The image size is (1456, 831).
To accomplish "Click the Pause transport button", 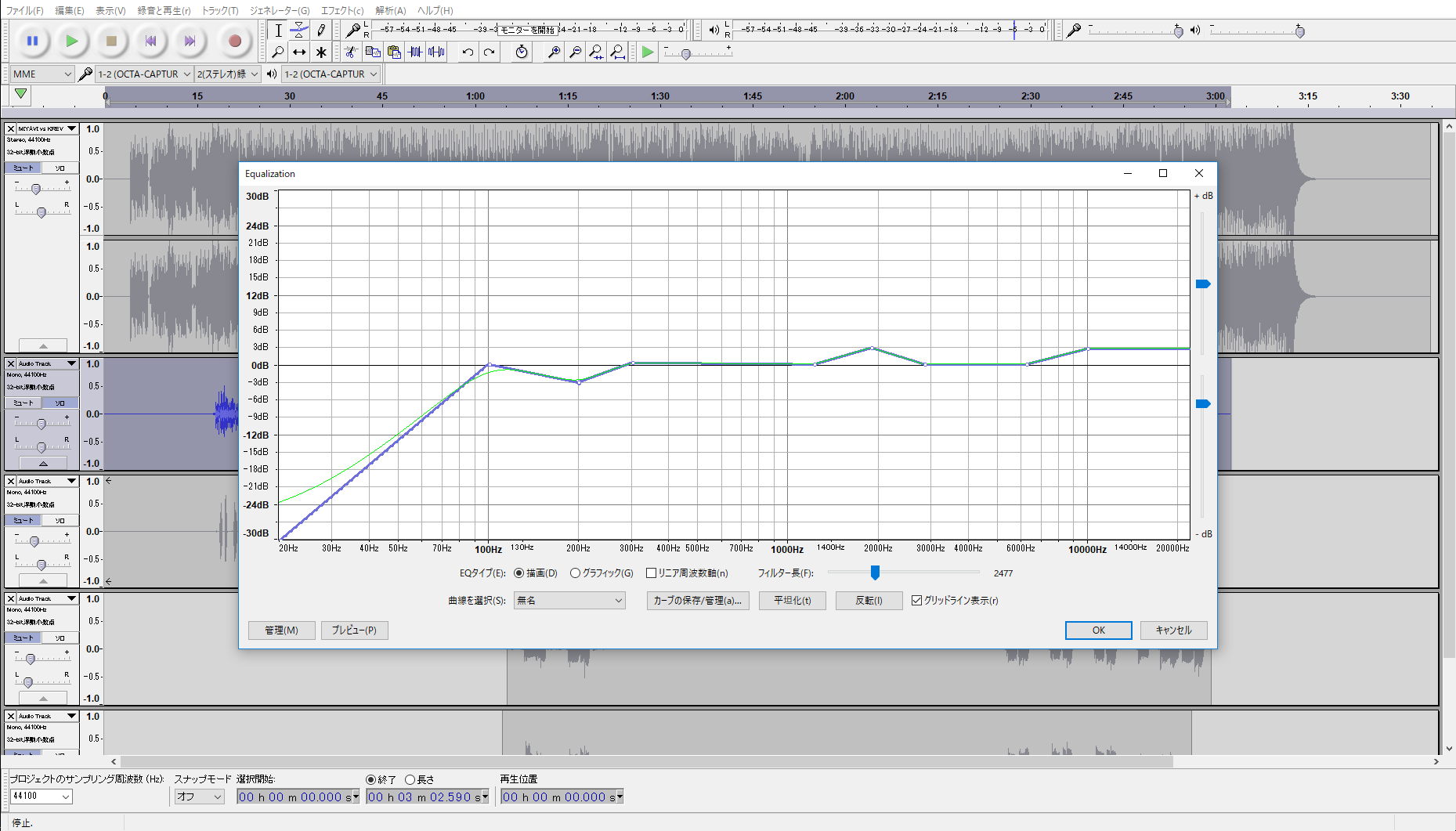I will point(32,41).
